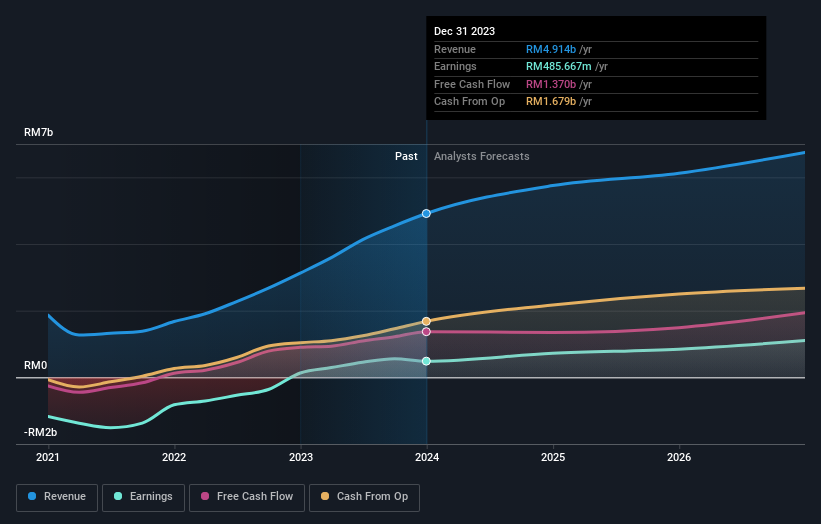Click the RM7b y-axis label
Image resolution: width=821 pixels, height=524 pixels.
point(38,132)
